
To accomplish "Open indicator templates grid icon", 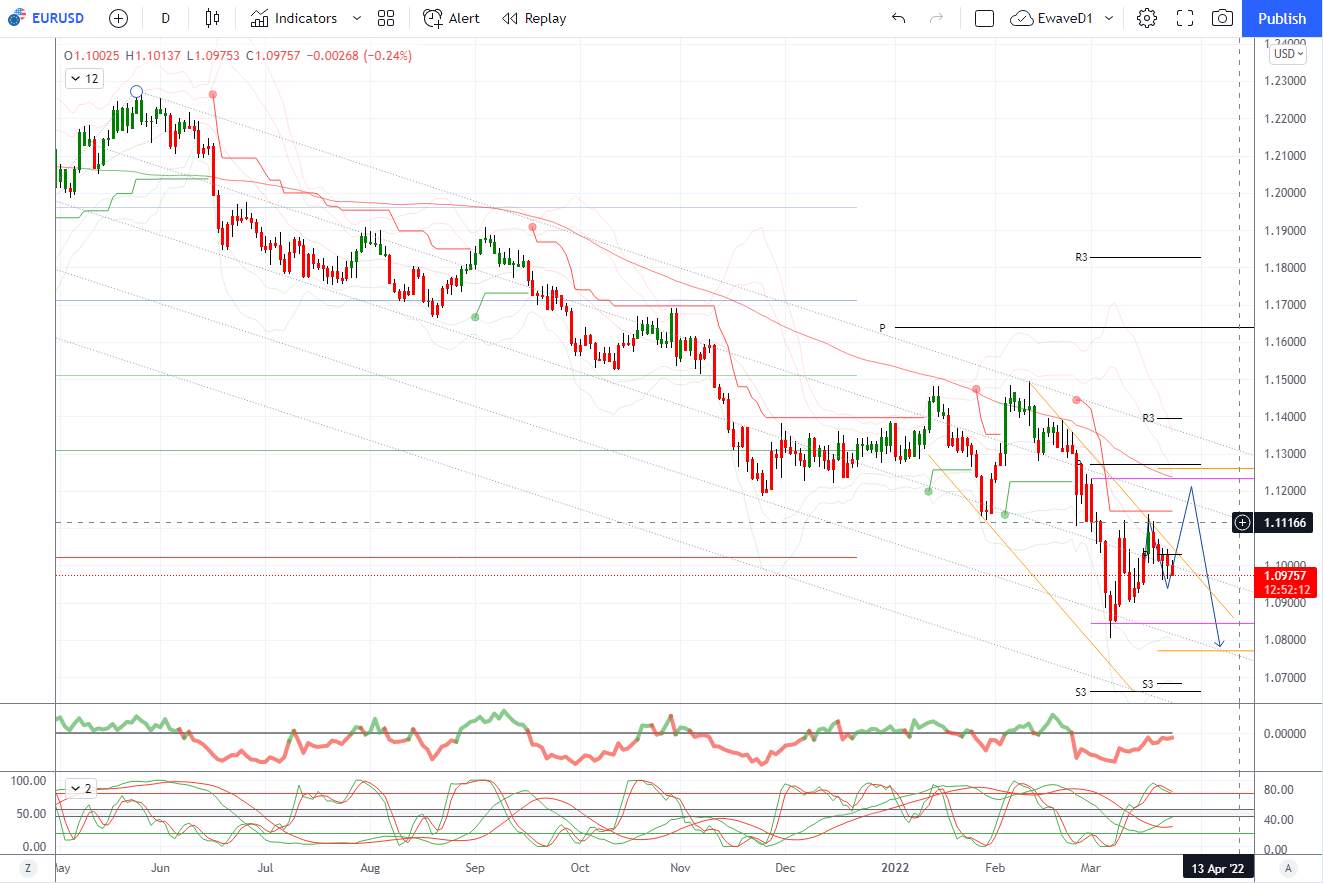I will click(386, 18).
